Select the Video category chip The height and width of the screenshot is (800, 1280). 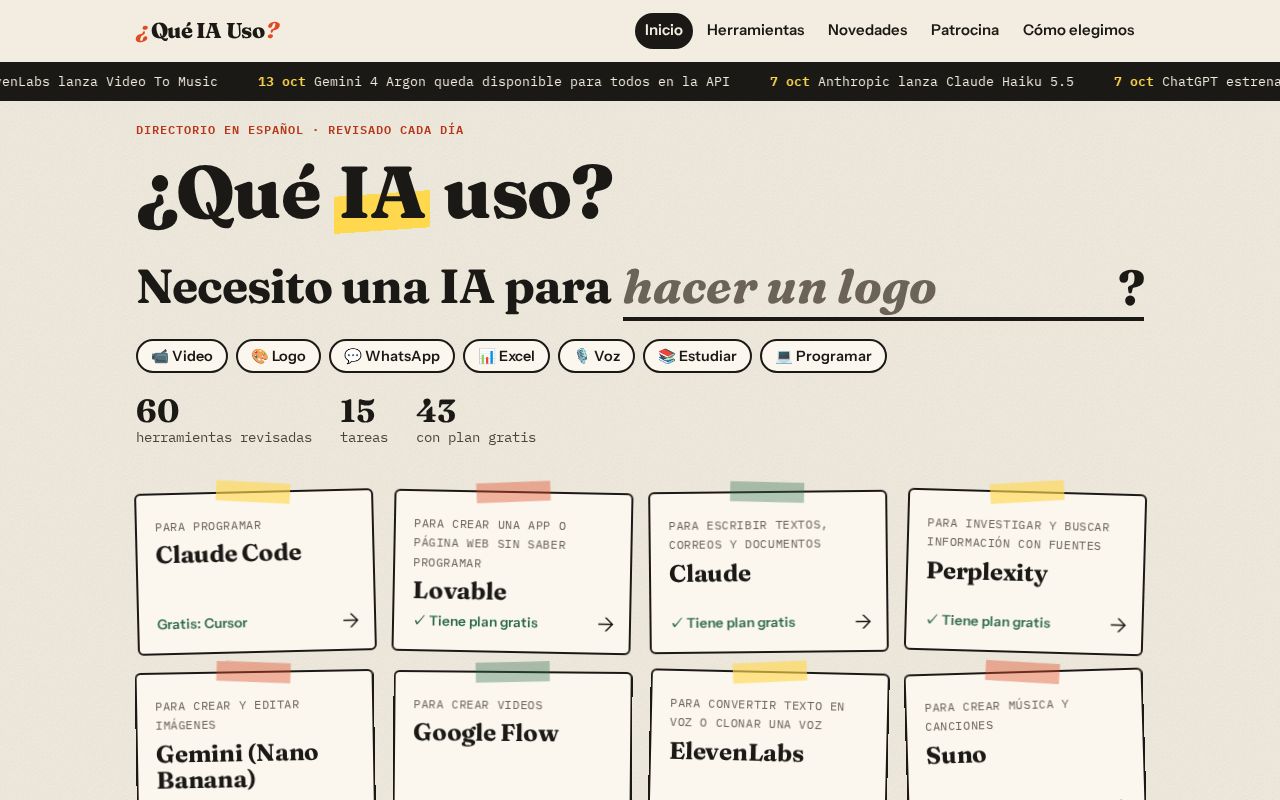pyautogui.click(x=182, y=356)
